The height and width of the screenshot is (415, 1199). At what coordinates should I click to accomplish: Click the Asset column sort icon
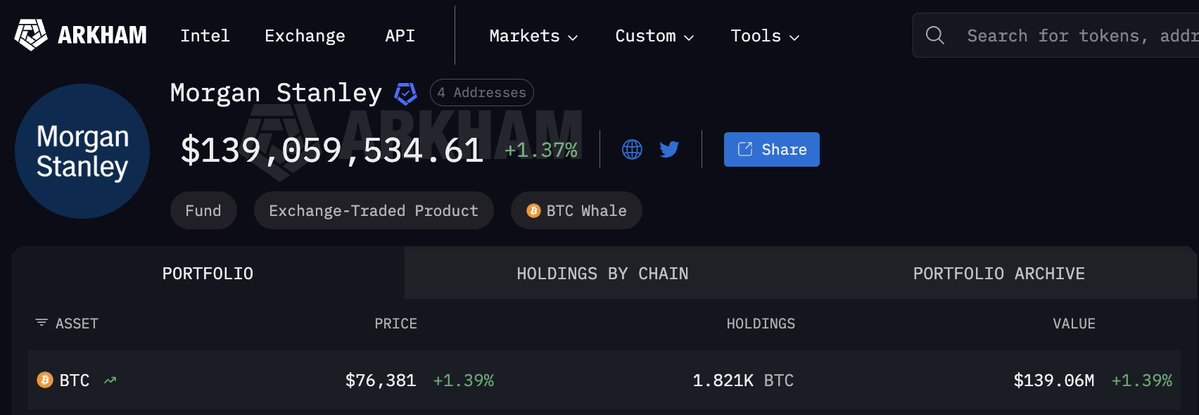point(41,323)
